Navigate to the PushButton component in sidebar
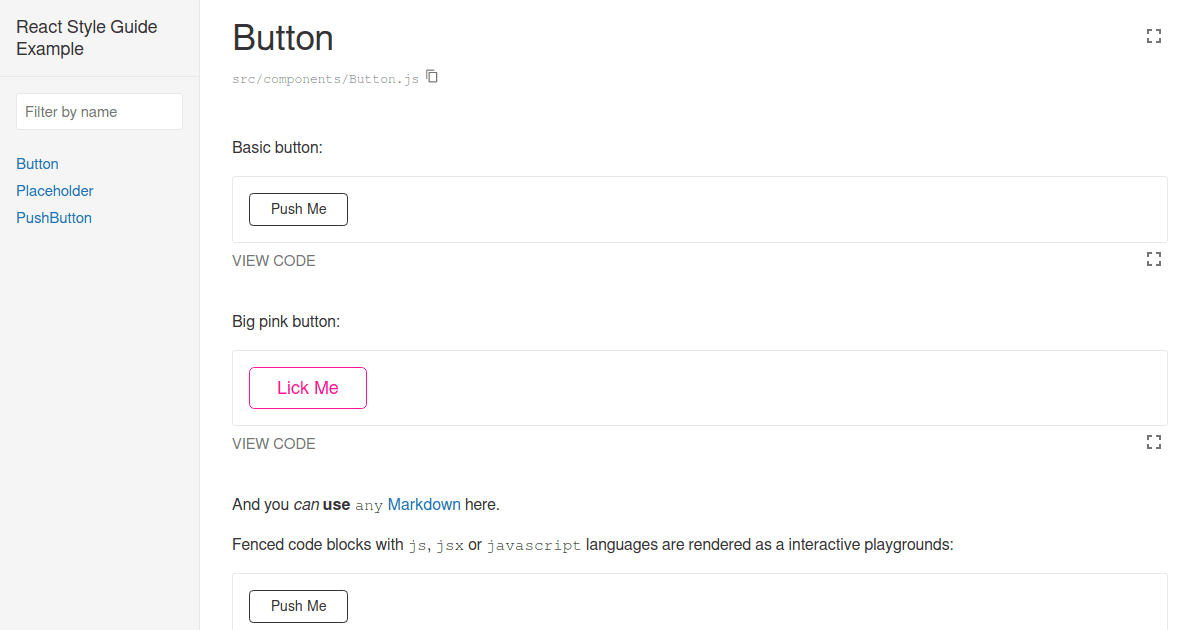This screenshot has height=630, width=1200. tap(53, 217)
